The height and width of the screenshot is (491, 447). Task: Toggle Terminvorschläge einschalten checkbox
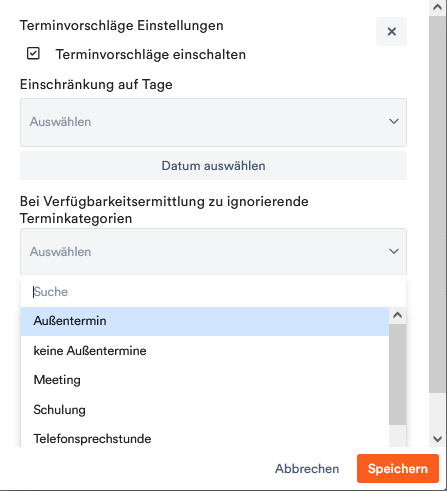(33, 54)
